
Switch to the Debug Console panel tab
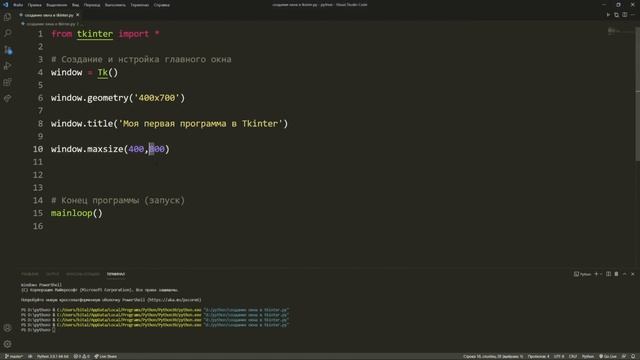pos(83,274)
